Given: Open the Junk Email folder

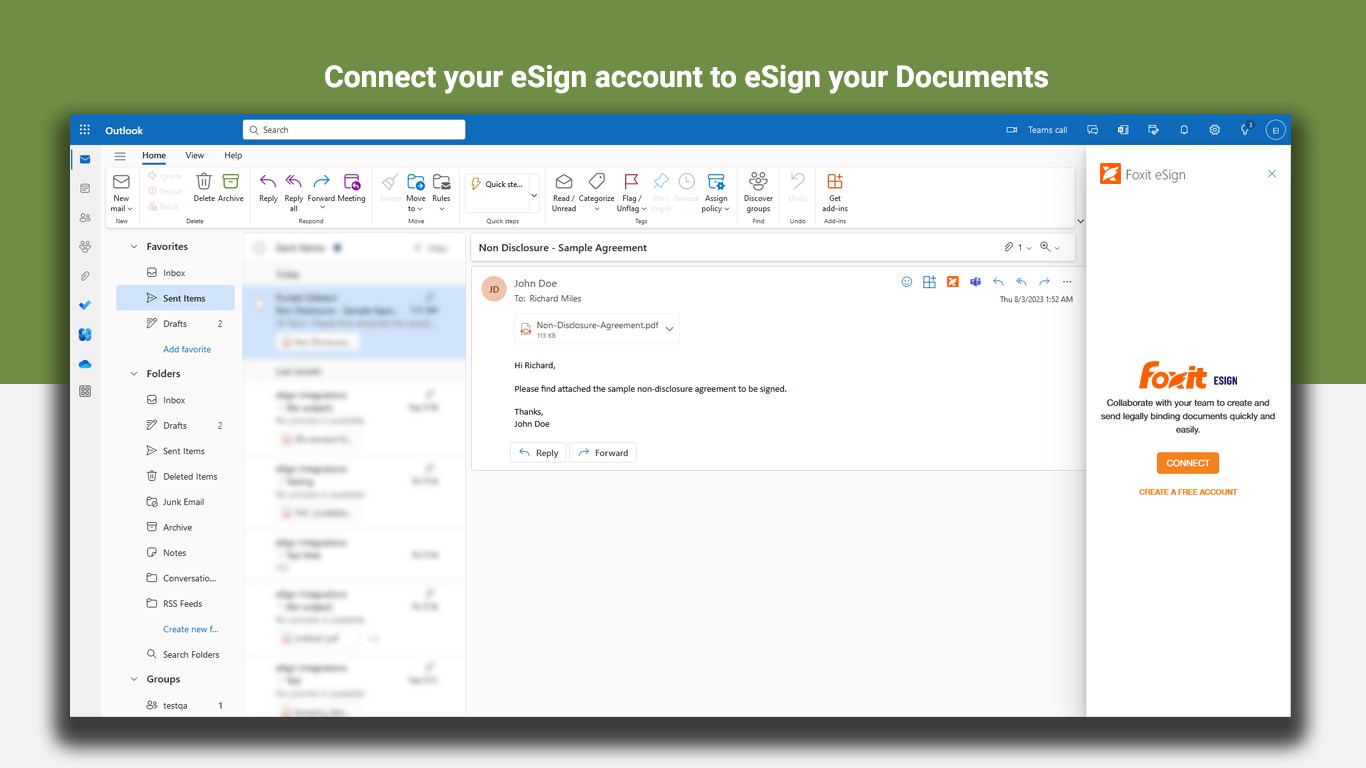Looking at the screenshot, I should 175,502.
